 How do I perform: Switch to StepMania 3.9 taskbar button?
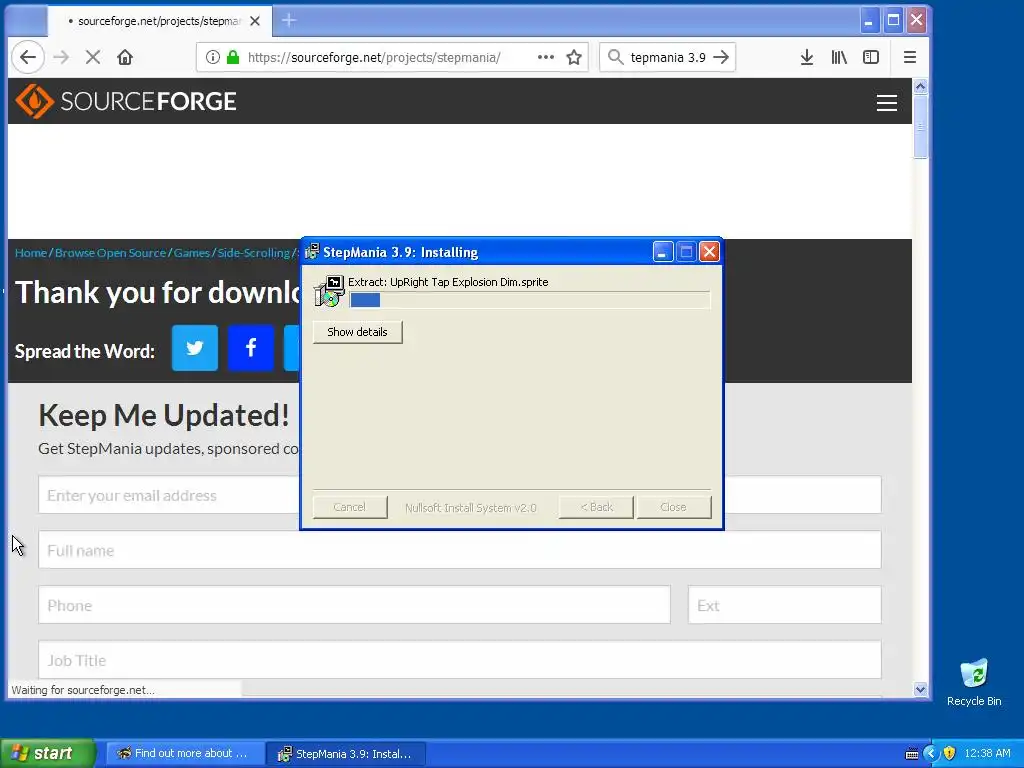point(346,753)
